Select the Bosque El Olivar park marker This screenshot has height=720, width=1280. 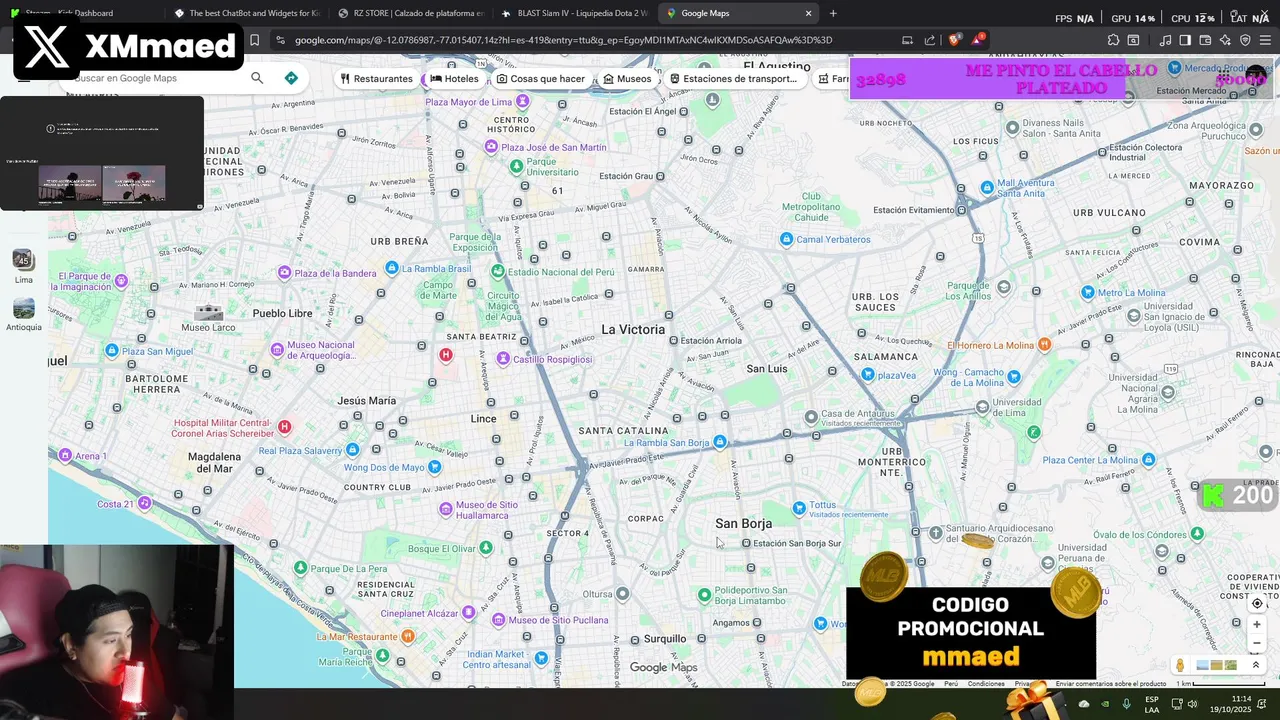tap(486, 548)
